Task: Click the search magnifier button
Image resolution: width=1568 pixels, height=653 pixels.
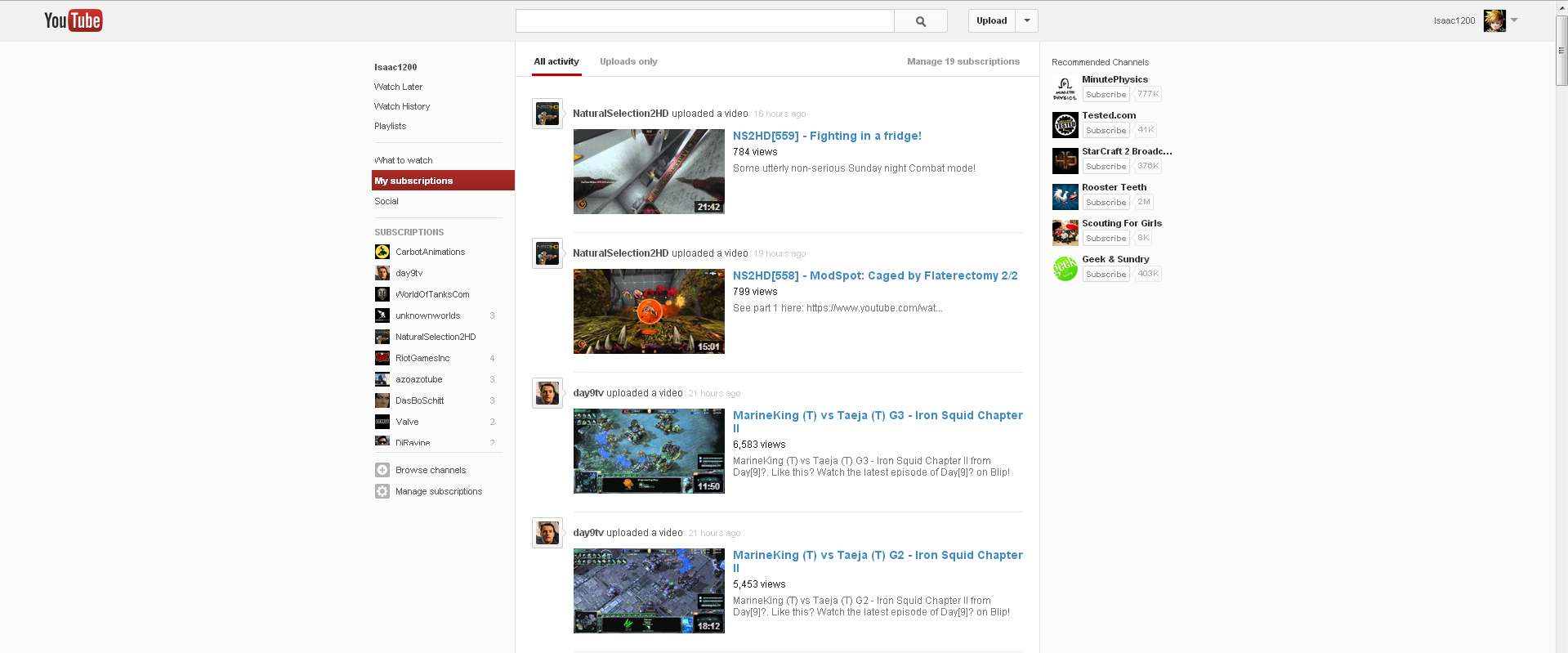Action: 921,21
